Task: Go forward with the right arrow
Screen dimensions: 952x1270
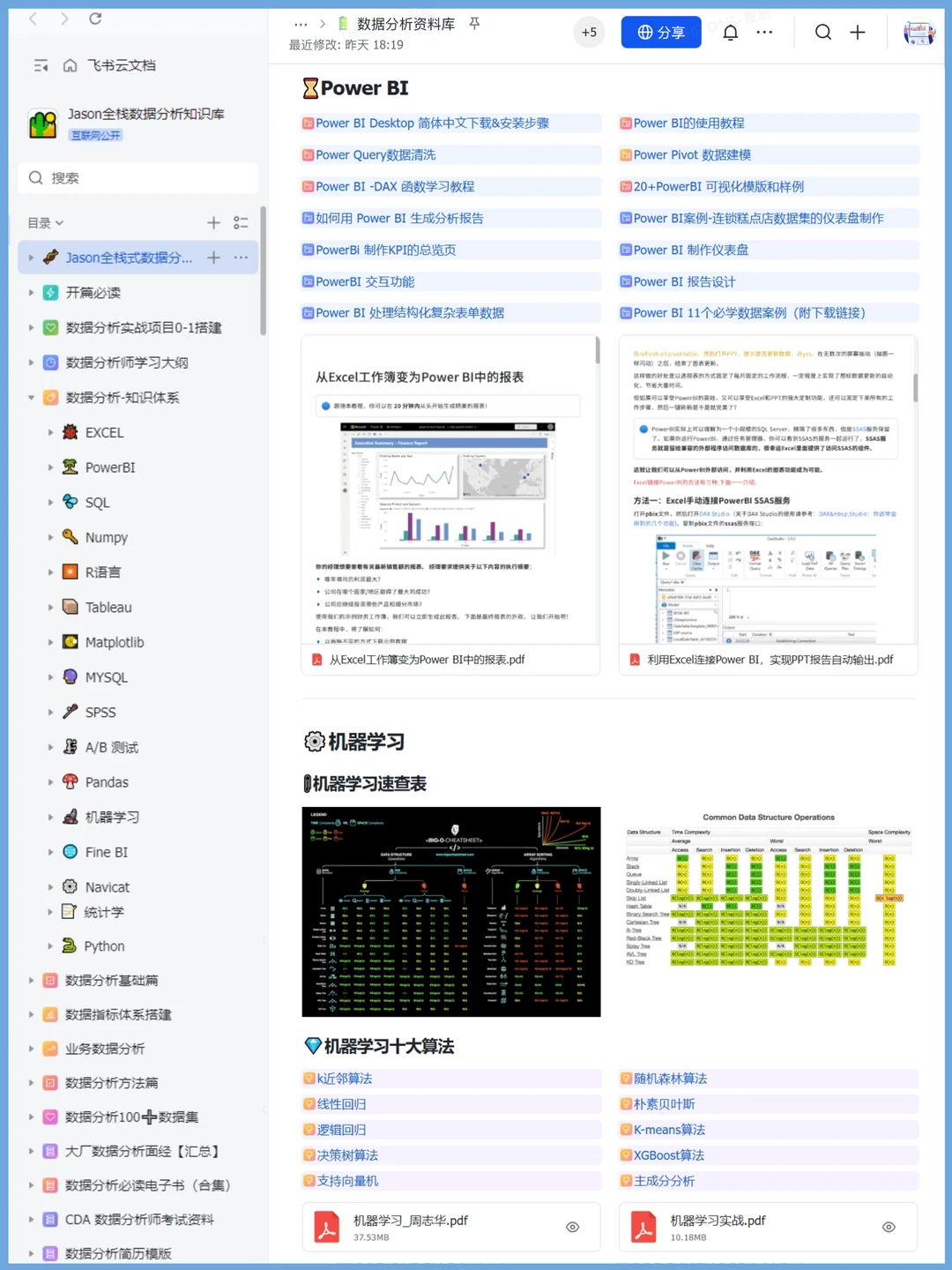Action: (x=64, y=19)
